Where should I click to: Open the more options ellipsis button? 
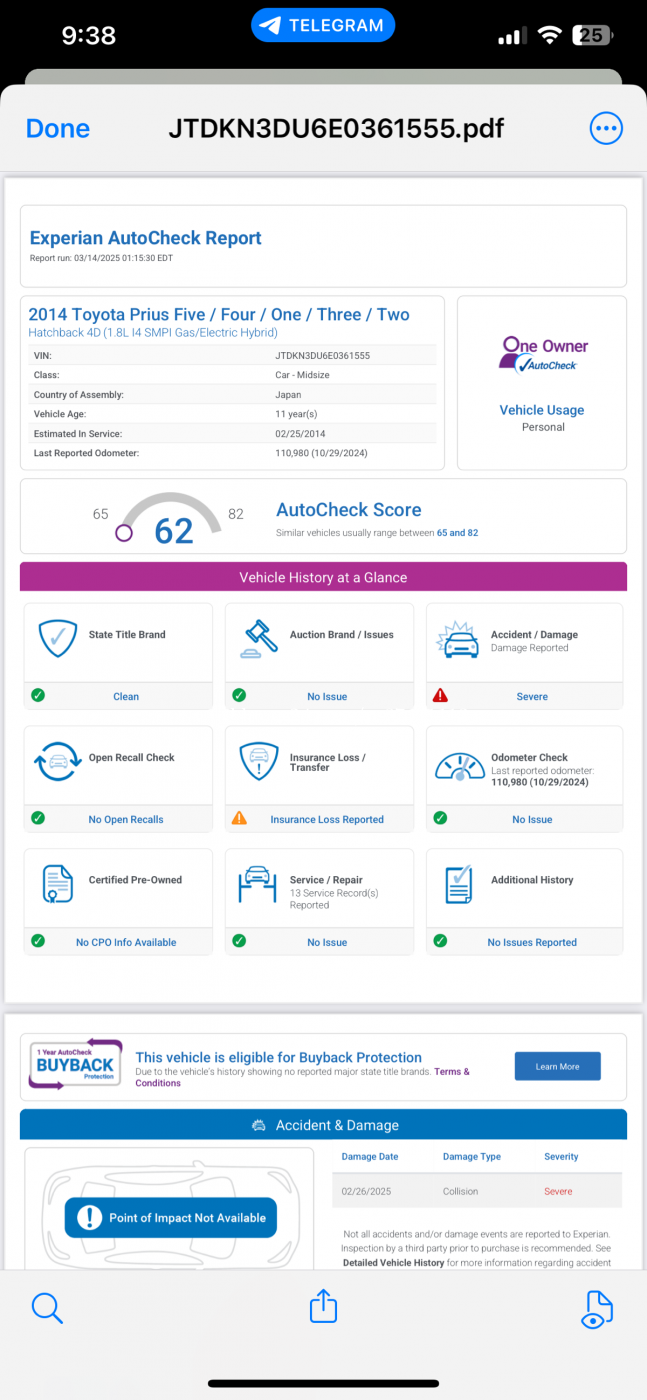(x=606, y=128)
